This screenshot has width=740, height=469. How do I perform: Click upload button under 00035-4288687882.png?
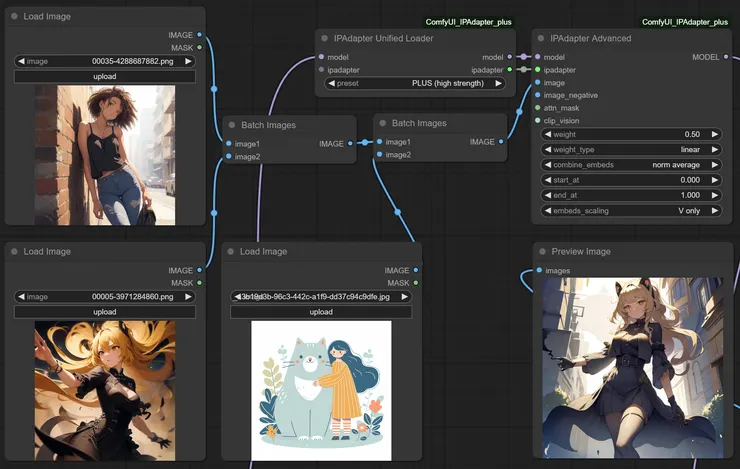coord(105,76)
